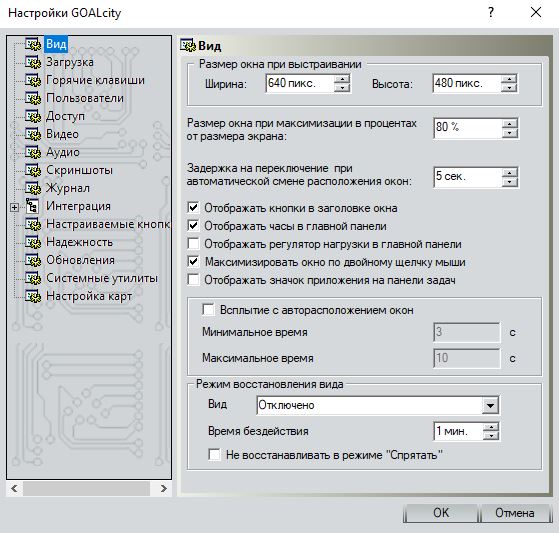Open the Журнал settings page
The width and height of the screenshot is (559, 533).
[68, 188]
